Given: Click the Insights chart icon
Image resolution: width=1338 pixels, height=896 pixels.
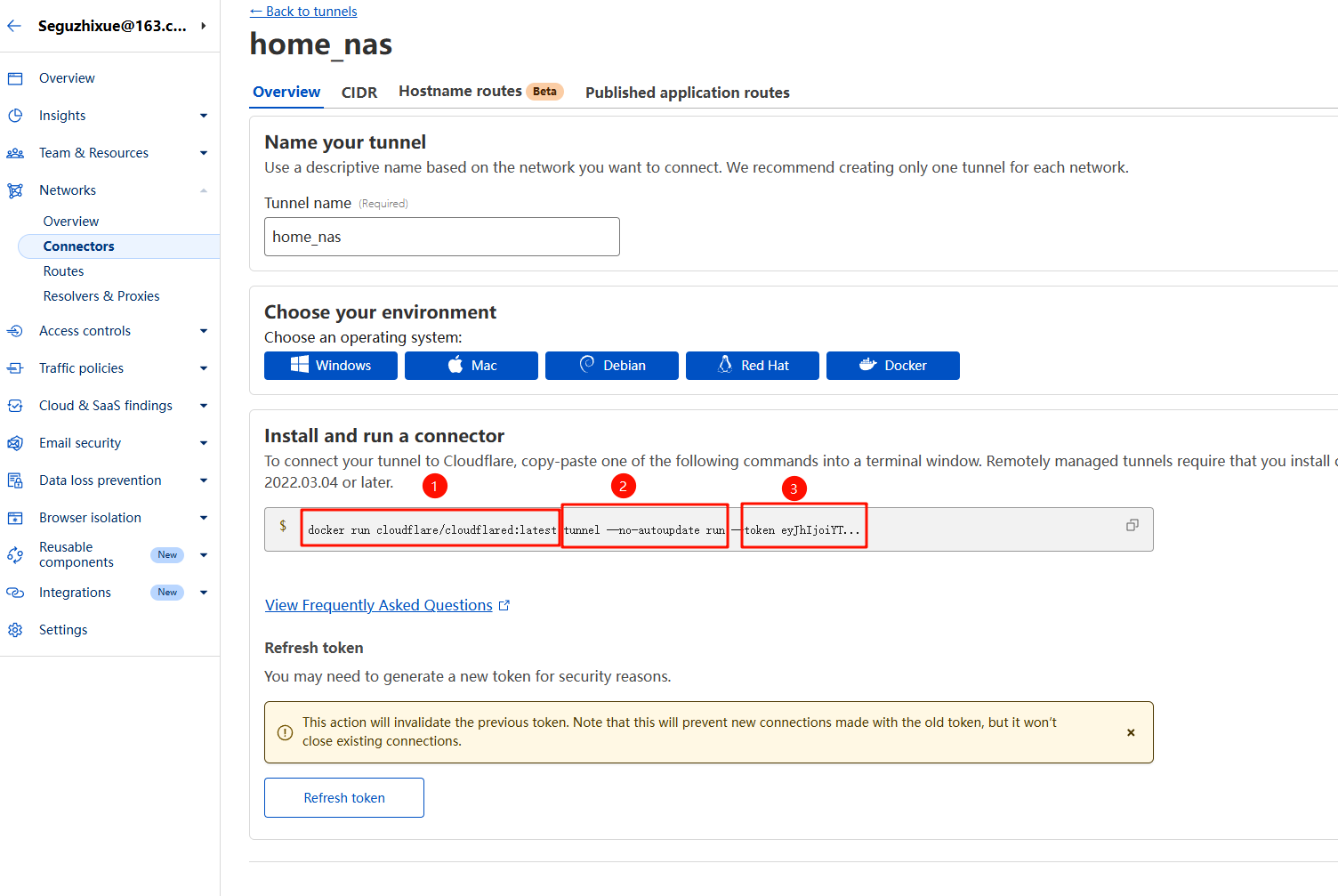Looking at the screenshot, I should click(15, 116).
